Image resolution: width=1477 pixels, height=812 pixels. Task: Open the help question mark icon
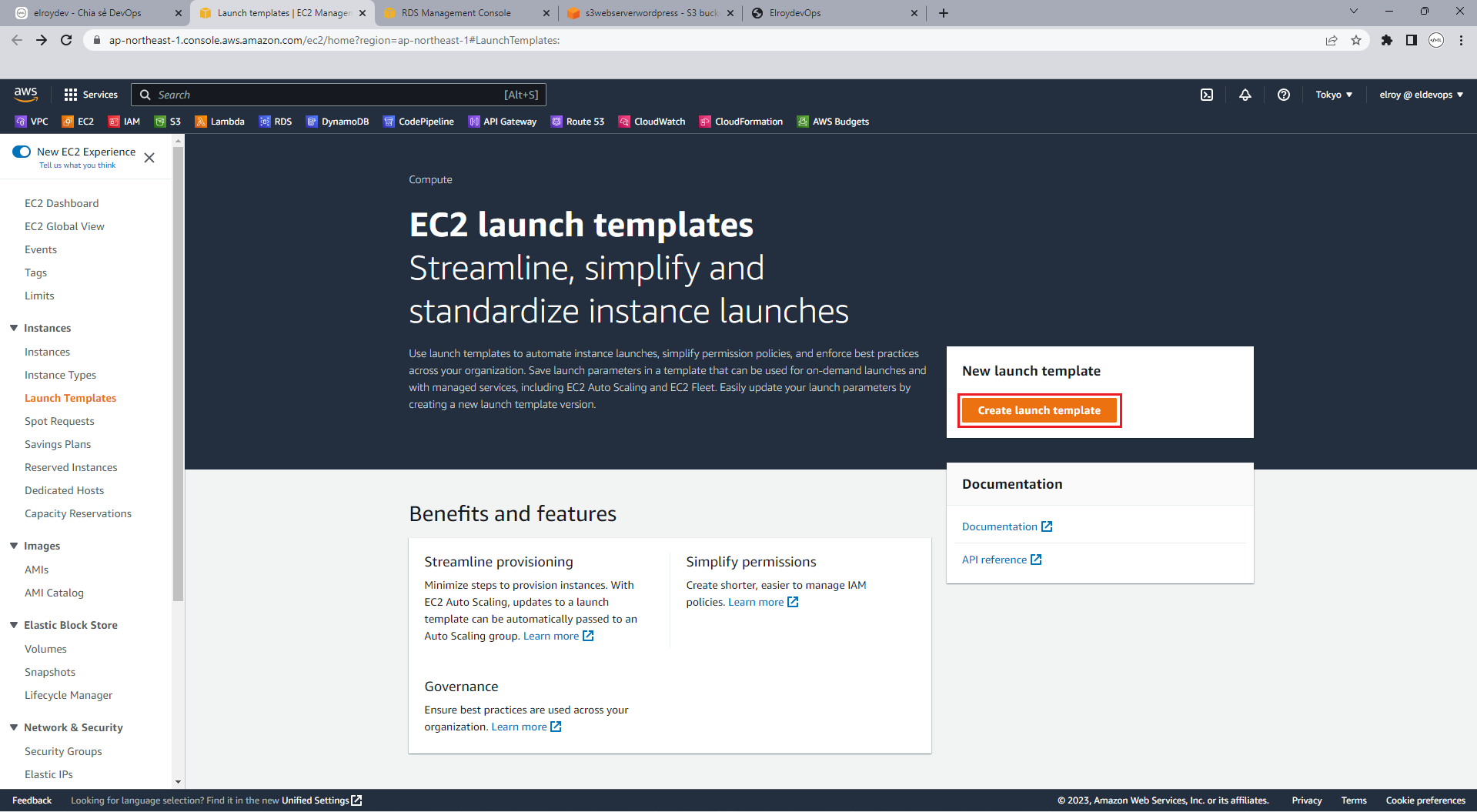coord(1283,95)
